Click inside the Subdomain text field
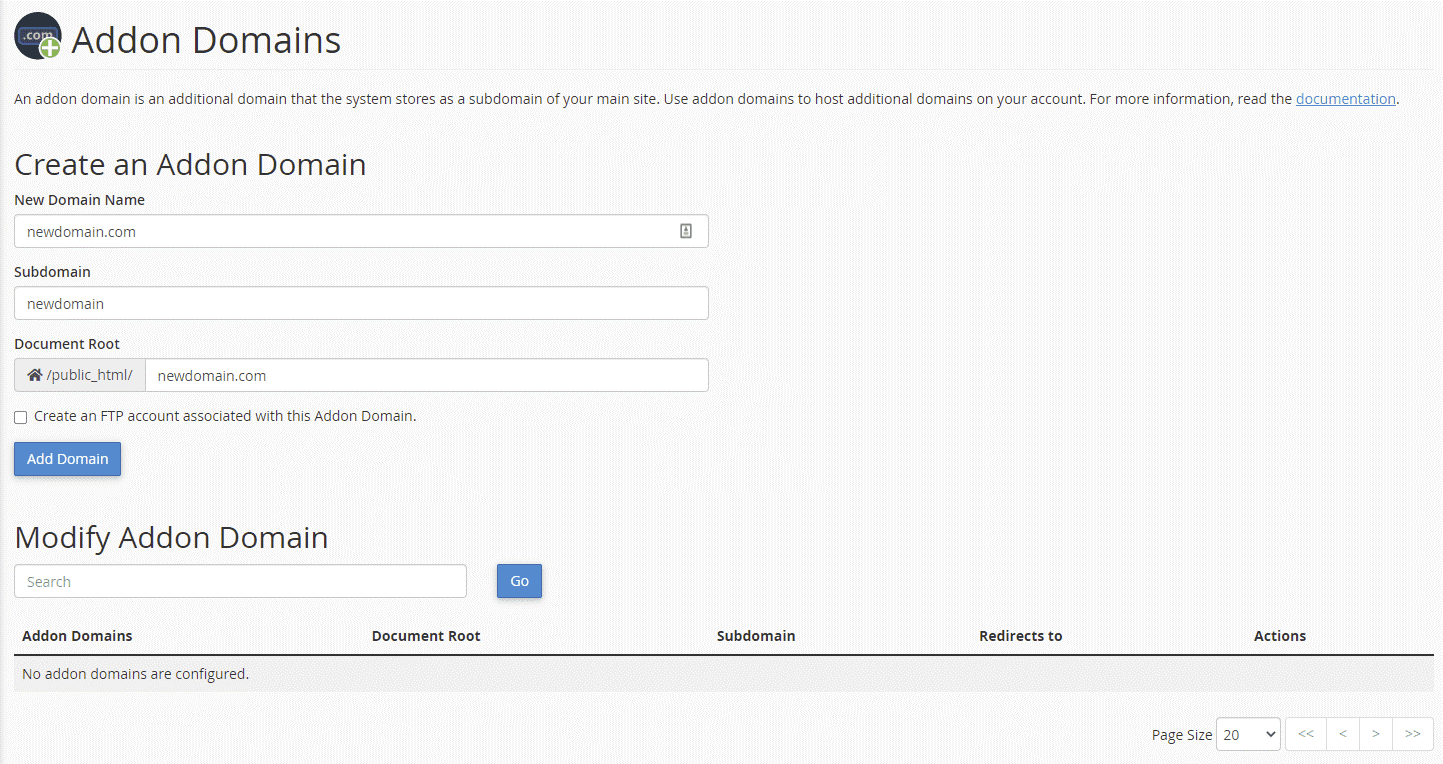The height and width of the screenshot is (764, 1443). pyautogui.click(x=360, y=303)
